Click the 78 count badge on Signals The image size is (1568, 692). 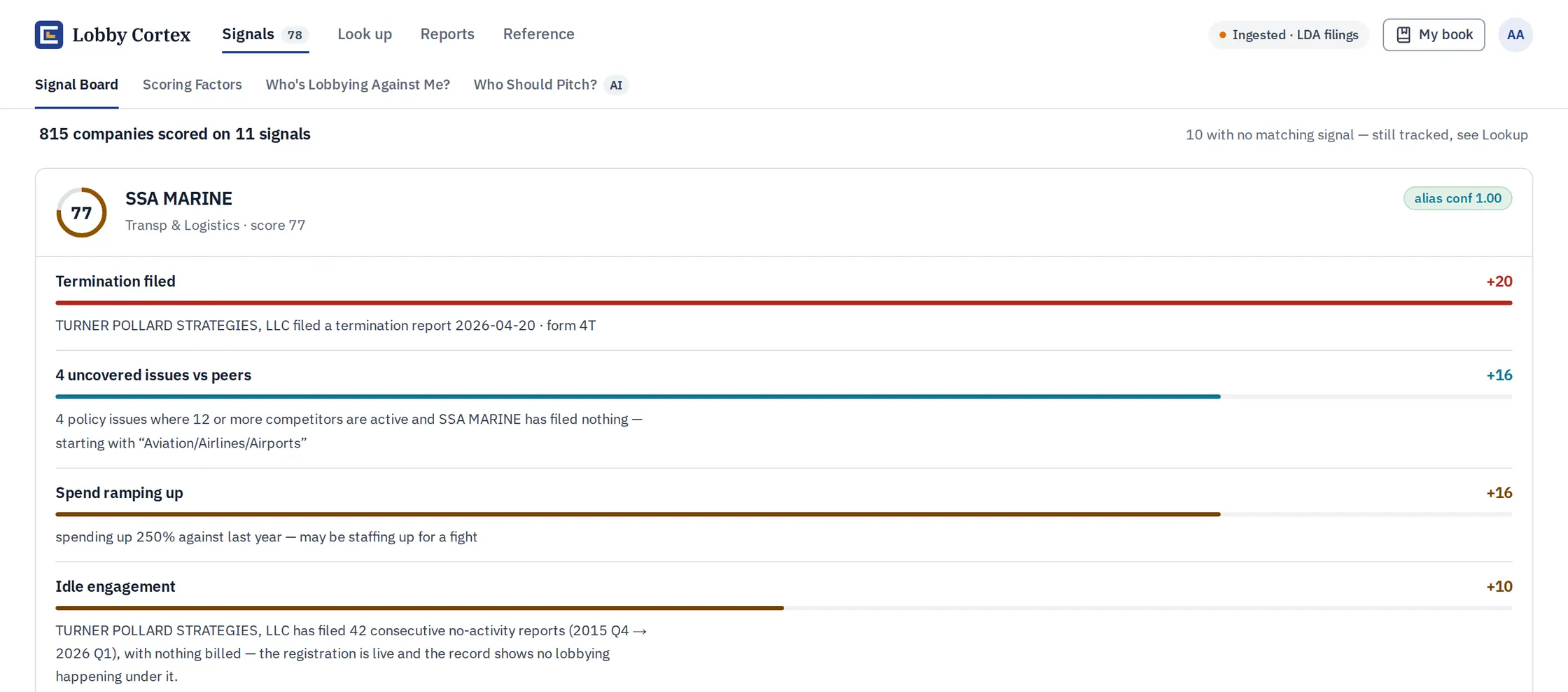click(x=295, y=35)
